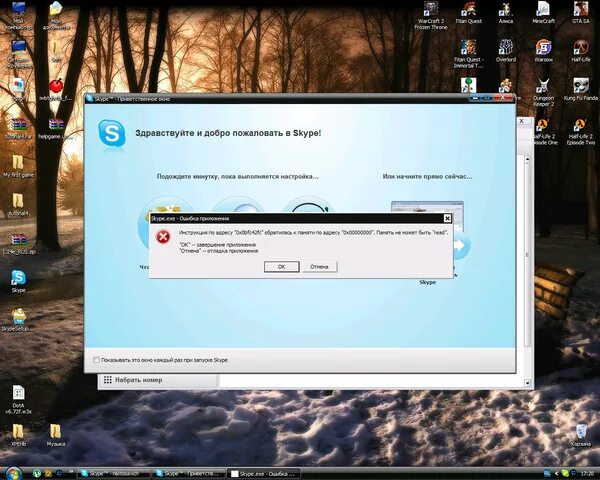Click the Windows Start orb
This screenshot has height=480, width=600.
(x=14, y=474)
